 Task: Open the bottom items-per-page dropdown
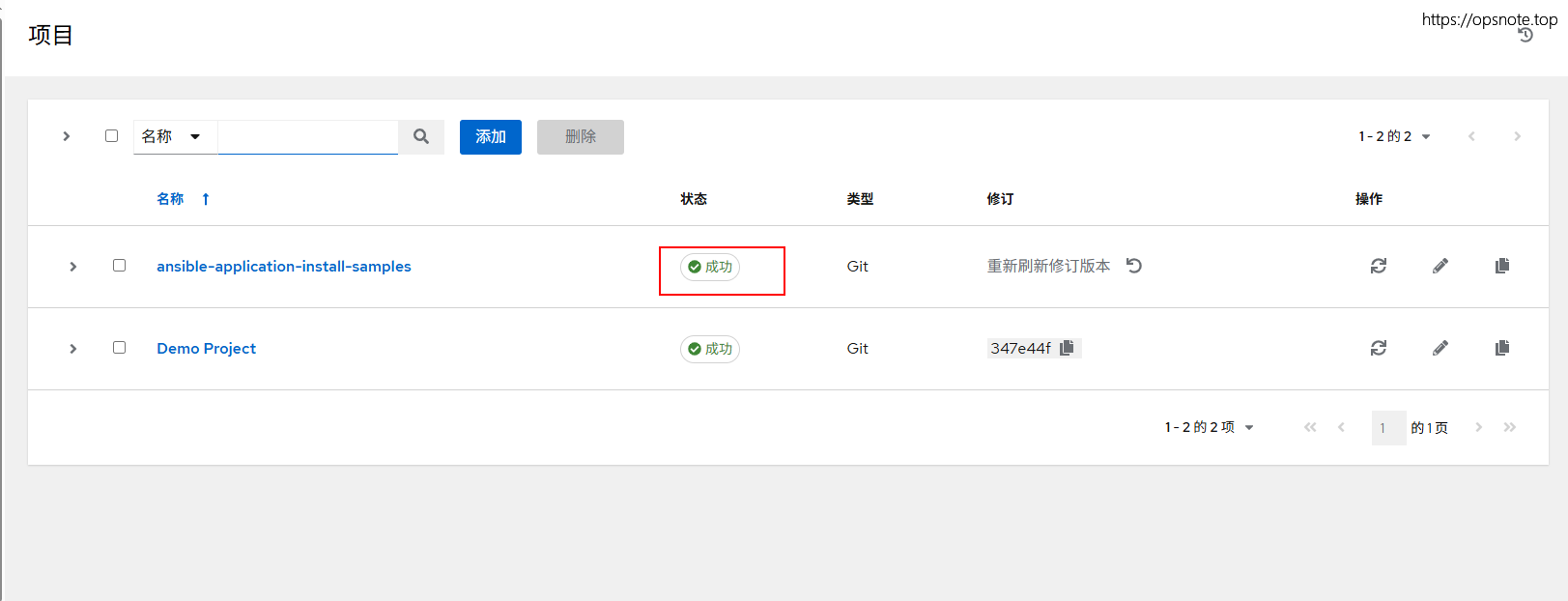click(x=1210, y=427)
